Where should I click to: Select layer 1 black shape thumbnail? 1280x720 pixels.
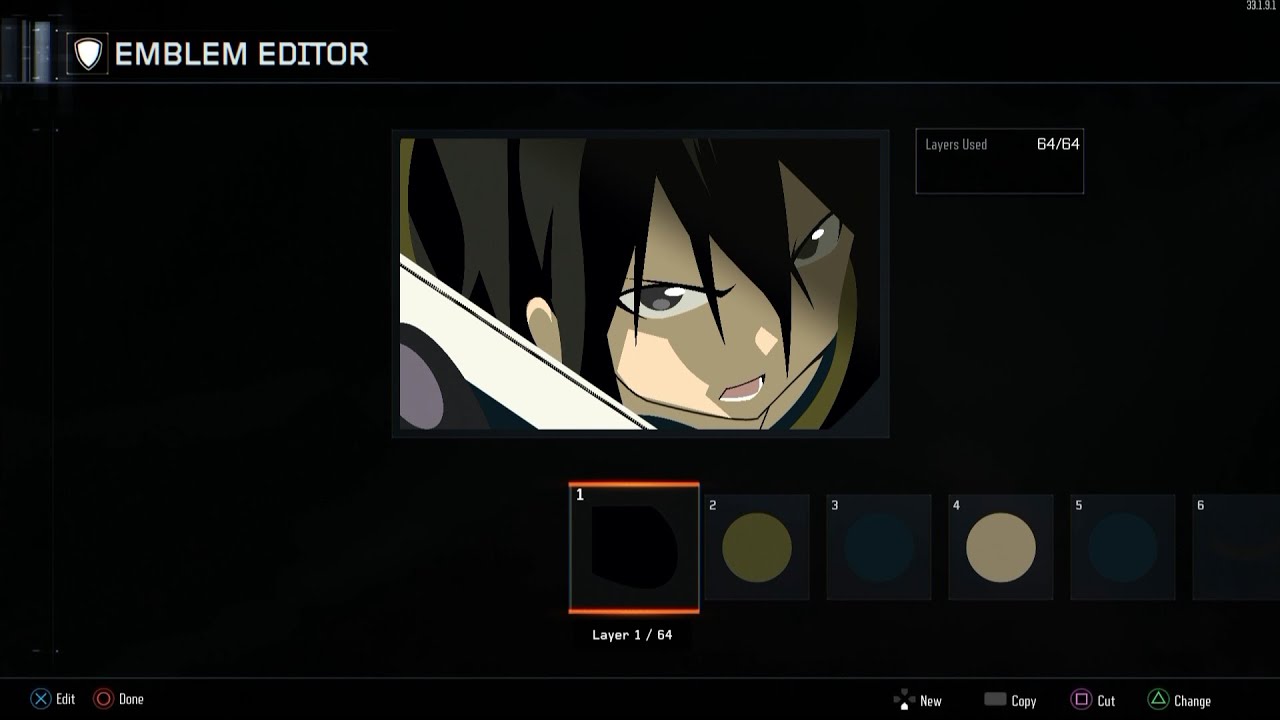(x=634, y=548)
